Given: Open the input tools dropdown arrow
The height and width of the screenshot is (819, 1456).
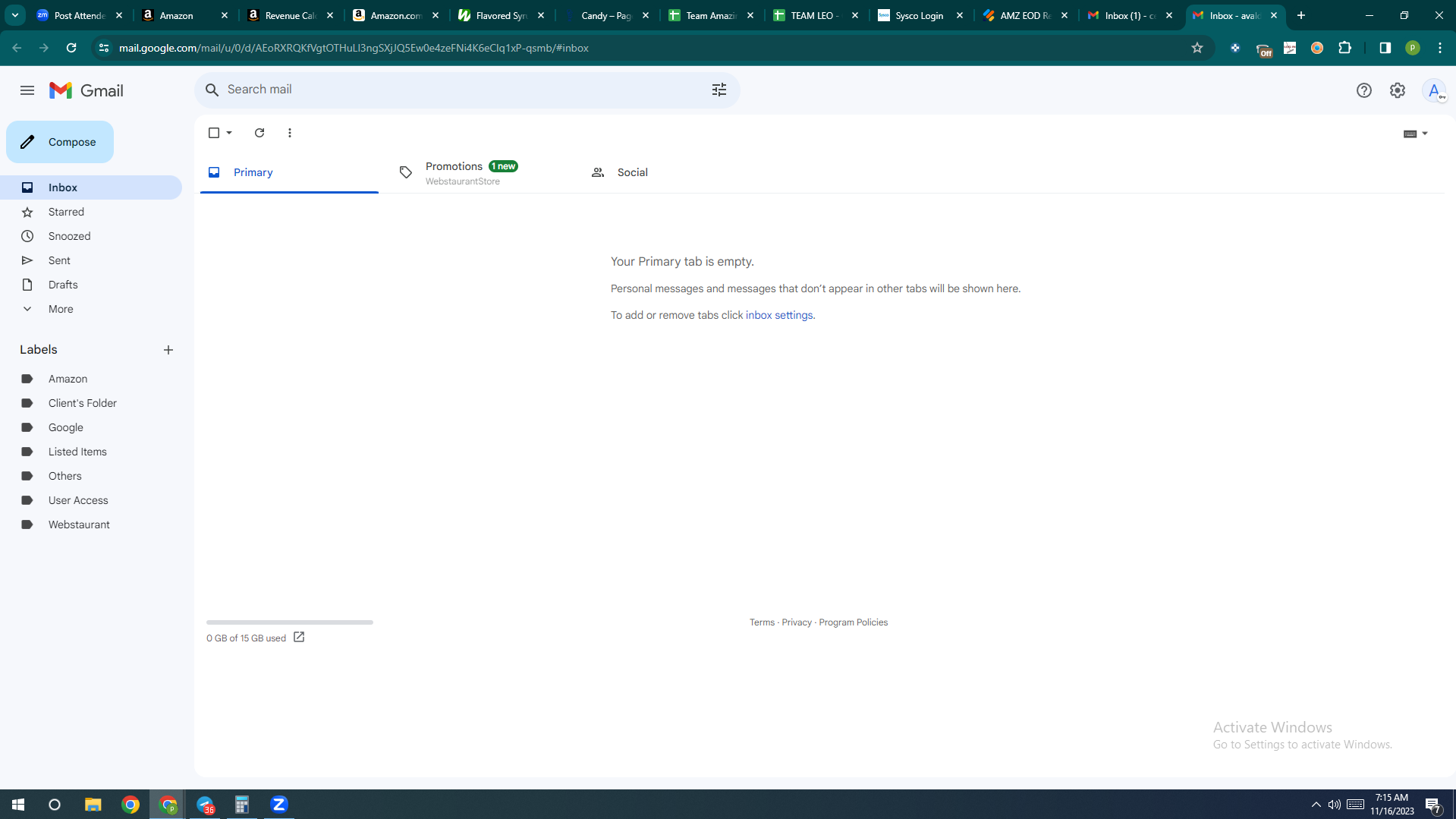Looking at the screenshot, I should [1425, 134].
